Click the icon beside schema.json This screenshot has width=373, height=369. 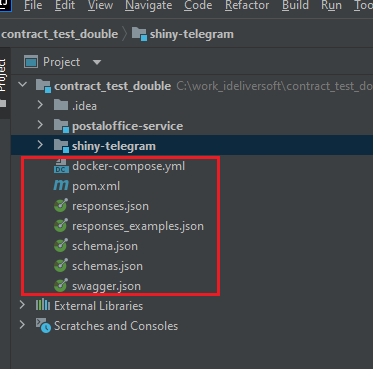[x=61, y=245]
